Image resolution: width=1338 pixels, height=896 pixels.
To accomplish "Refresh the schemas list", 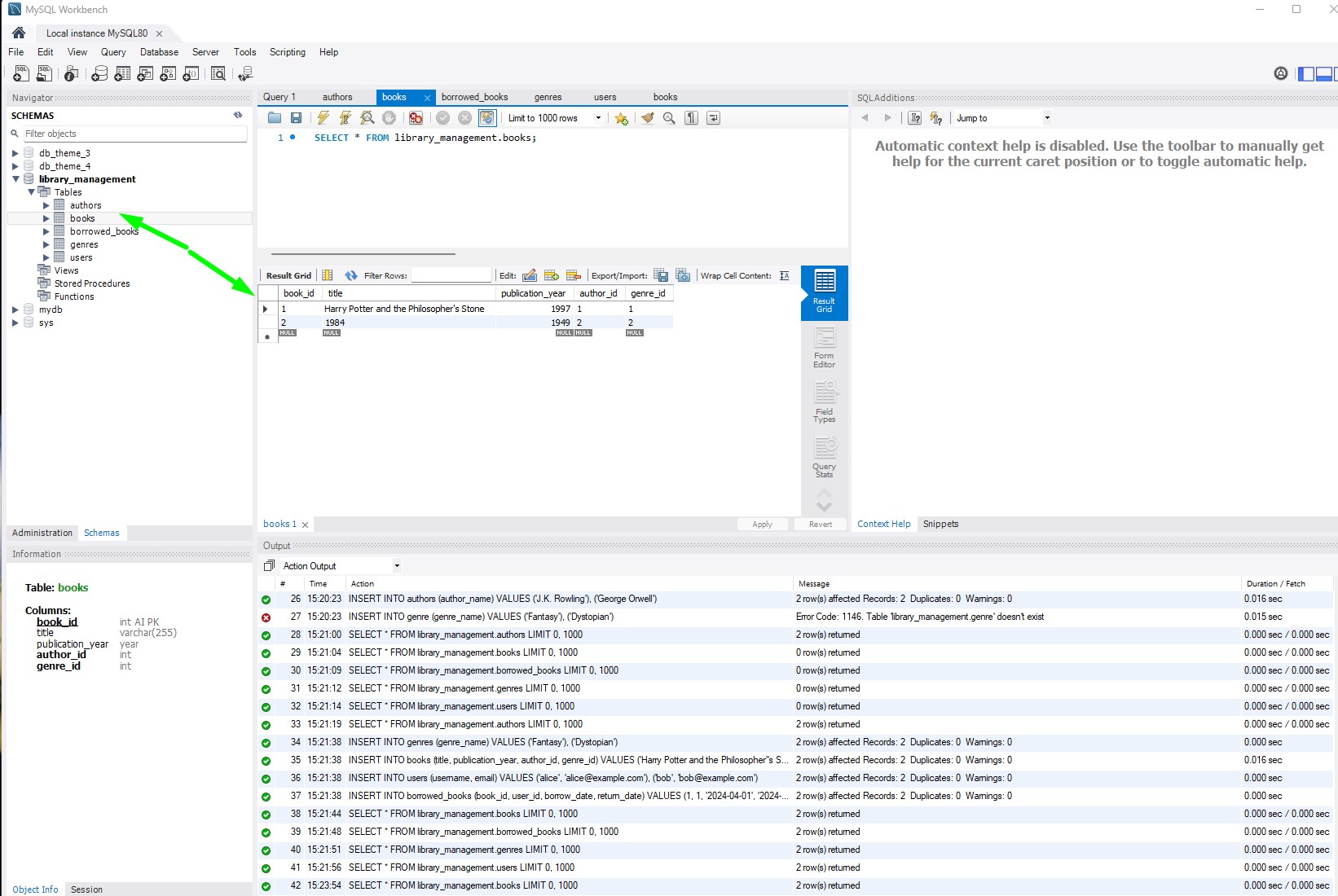I will coord(238,116).
